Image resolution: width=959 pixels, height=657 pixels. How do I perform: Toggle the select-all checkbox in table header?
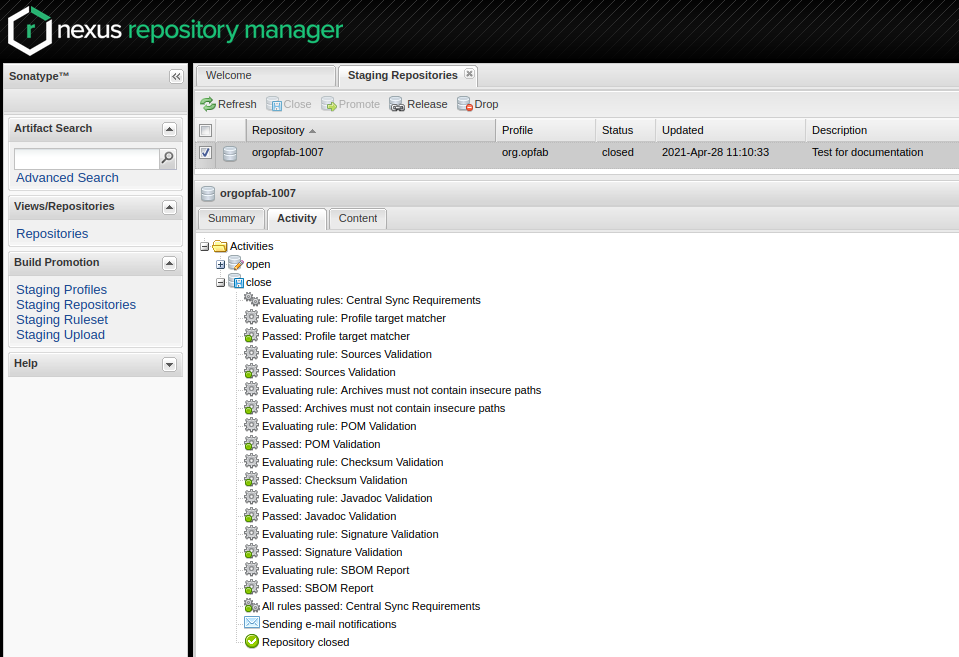point(206,130)
